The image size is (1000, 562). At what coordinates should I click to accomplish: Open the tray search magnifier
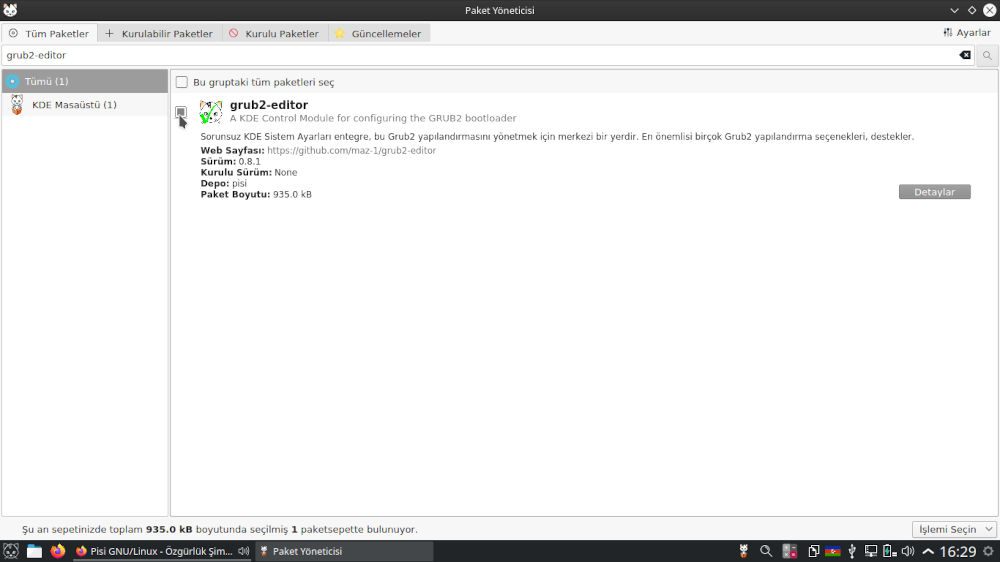pos(766,551)
